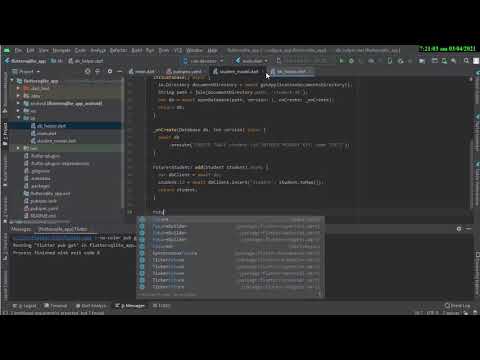Viewport: 480px width, 360px height.
Task: Open the Dart Analysis tool window
Action: tap(91, 306)
